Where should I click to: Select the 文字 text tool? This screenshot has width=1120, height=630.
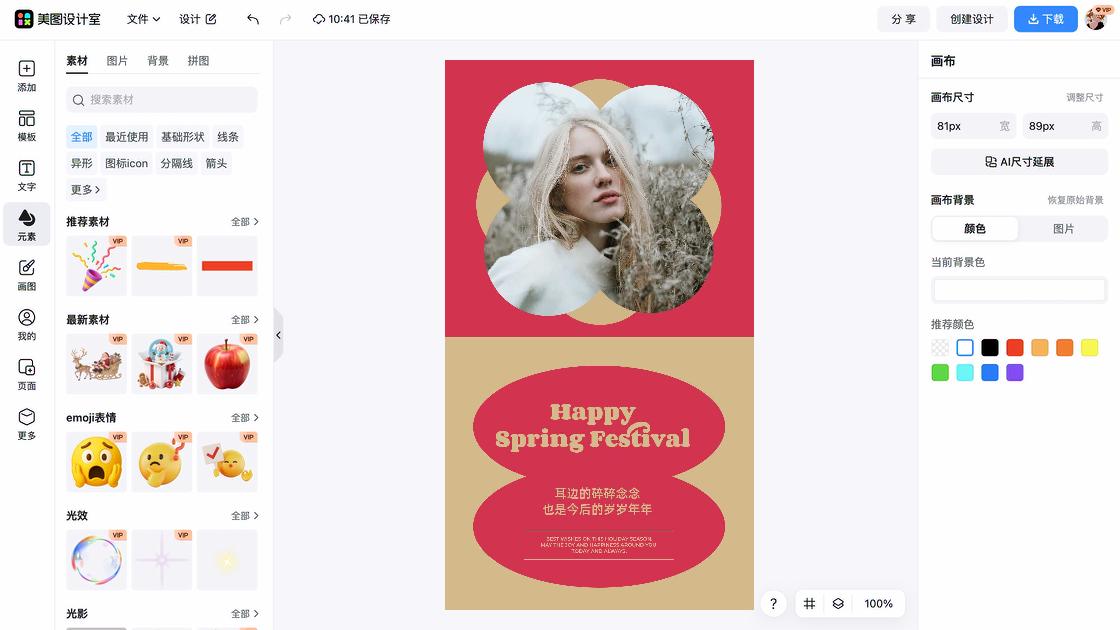[27, 176]
